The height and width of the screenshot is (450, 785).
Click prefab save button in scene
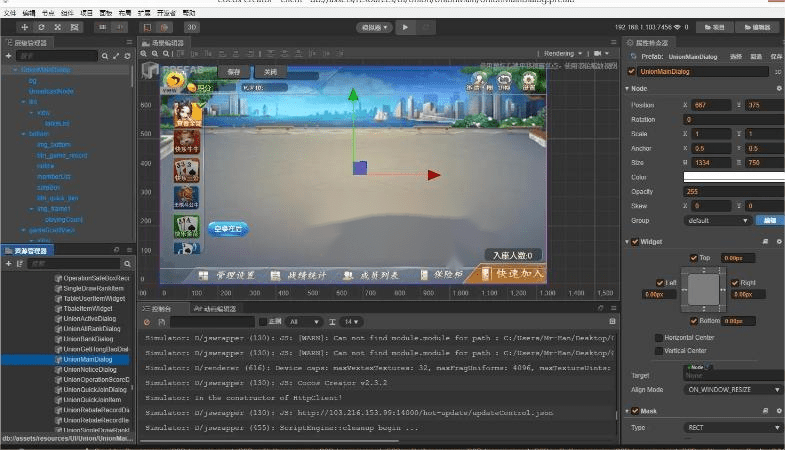point(234,72)
